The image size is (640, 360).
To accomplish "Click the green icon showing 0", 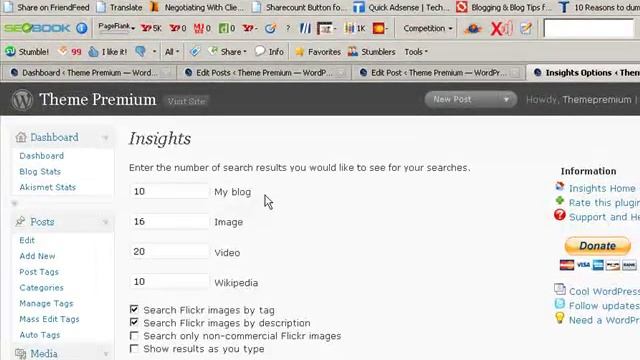I will (227, 28).
